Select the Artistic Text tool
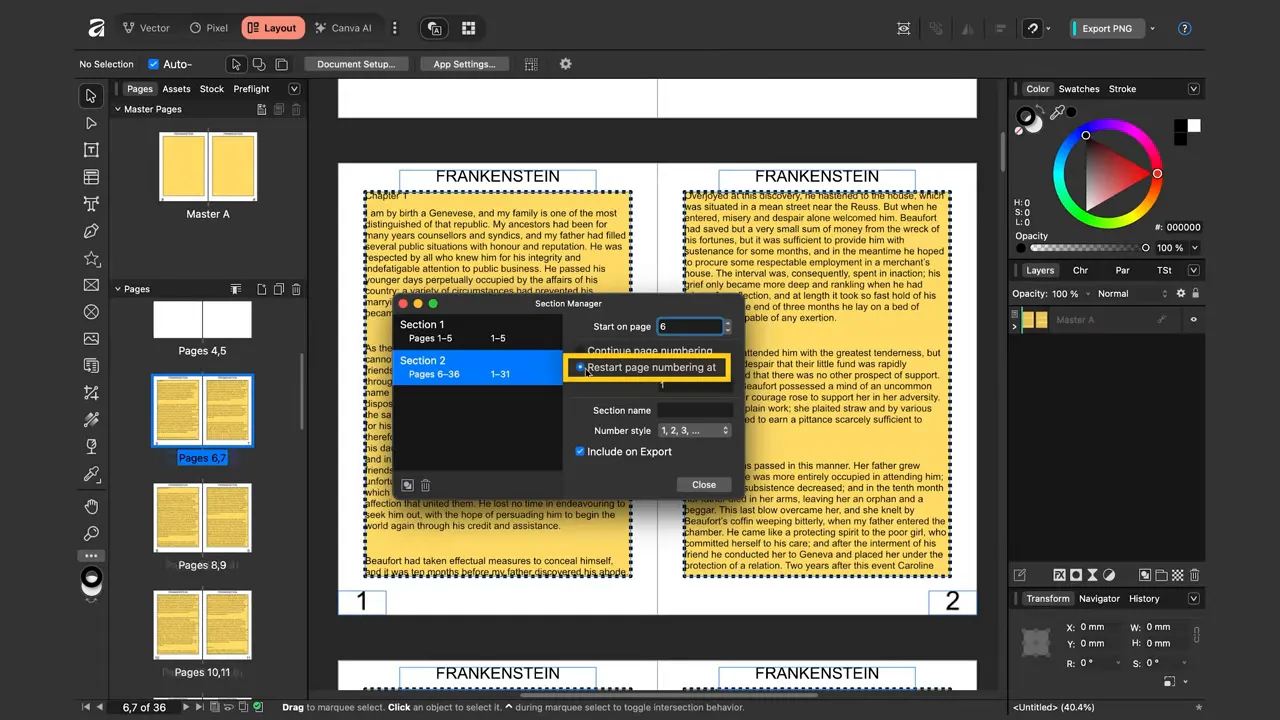1280x720 pixels. pos(91,204)
